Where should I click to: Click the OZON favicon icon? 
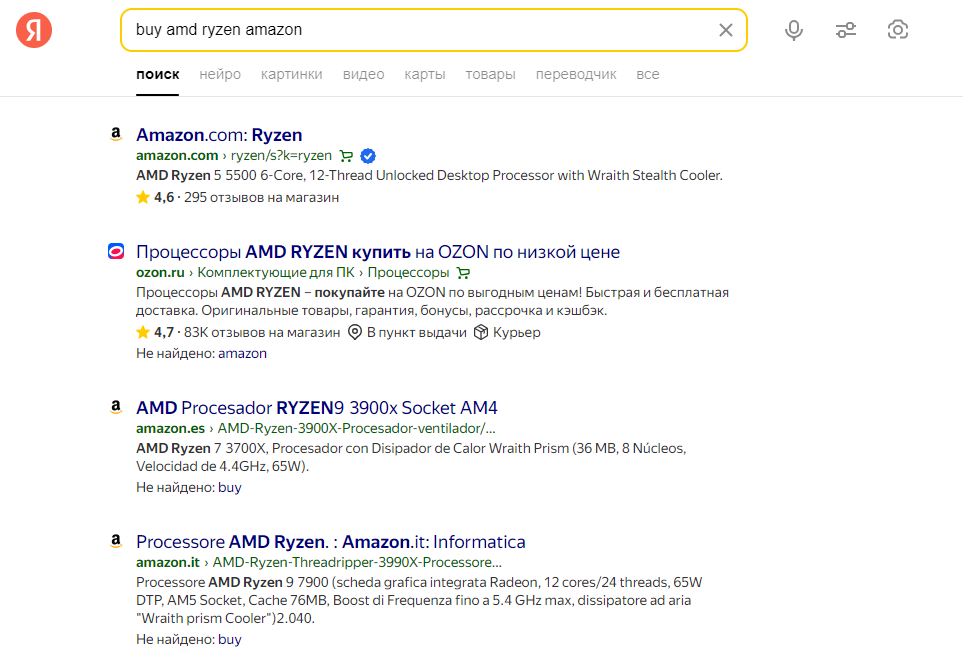(x=116, y=251)
